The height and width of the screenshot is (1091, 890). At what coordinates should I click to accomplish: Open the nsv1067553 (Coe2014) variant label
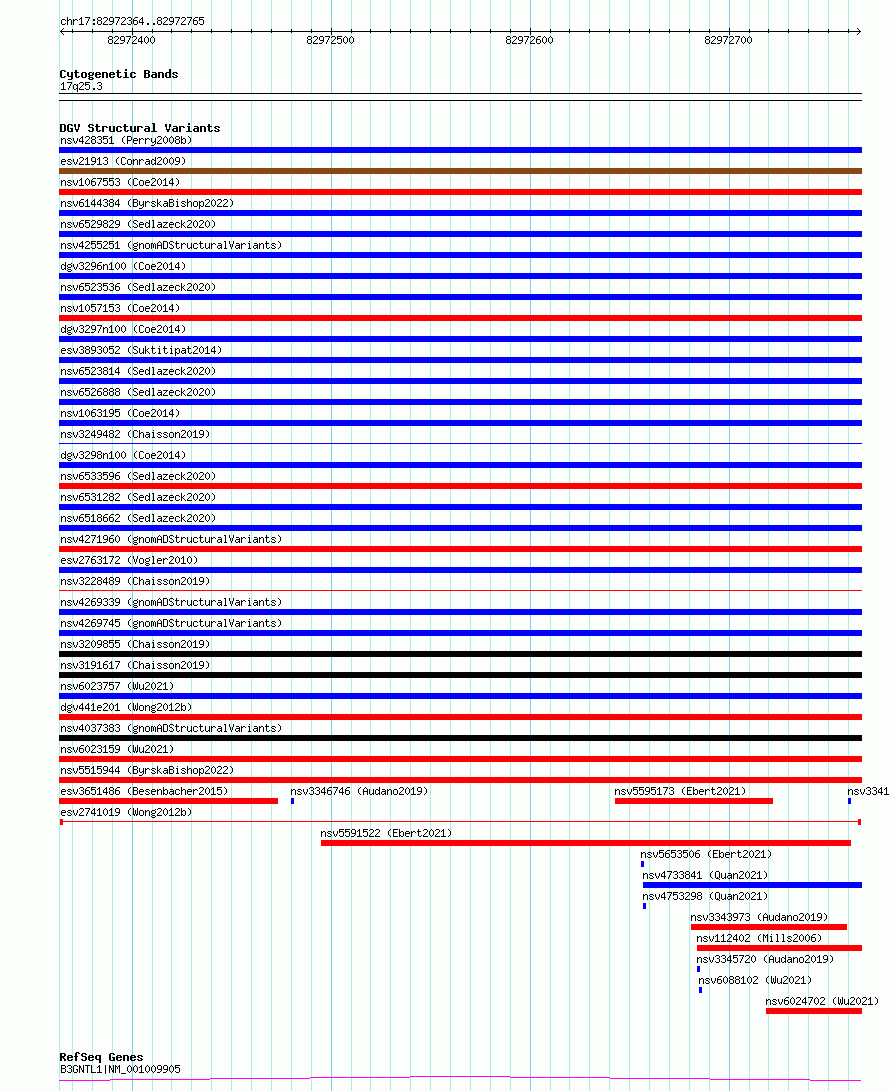click(x=120, y=182)
